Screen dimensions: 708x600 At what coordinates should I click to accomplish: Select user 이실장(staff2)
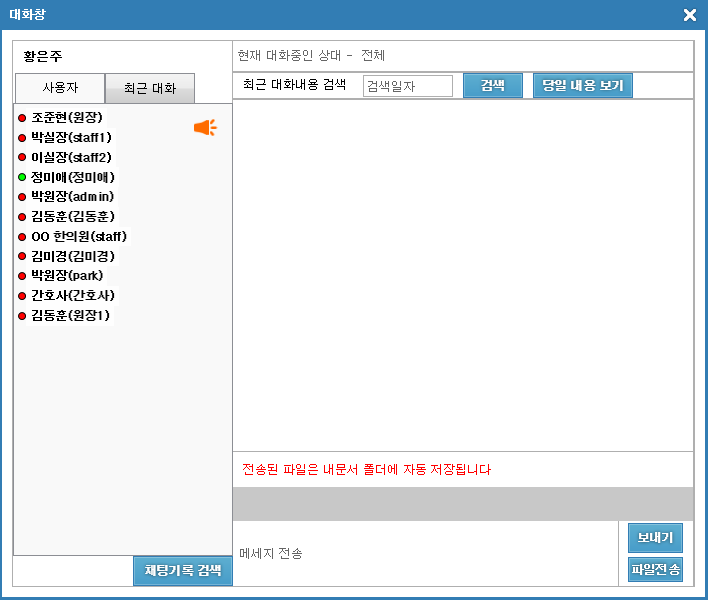[71, 158]
